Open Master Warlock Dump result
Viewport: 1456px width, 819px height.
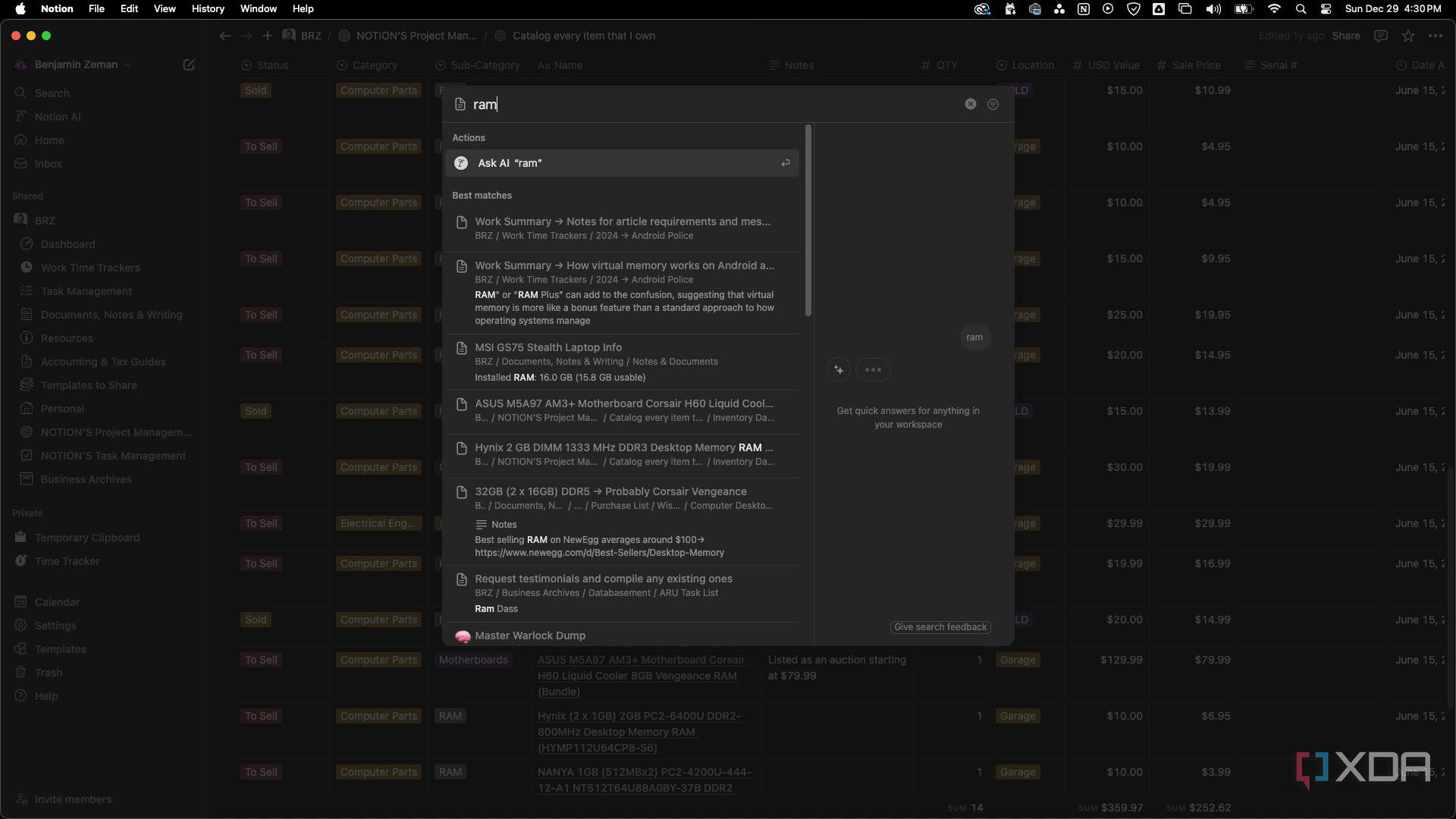point(622,635)
